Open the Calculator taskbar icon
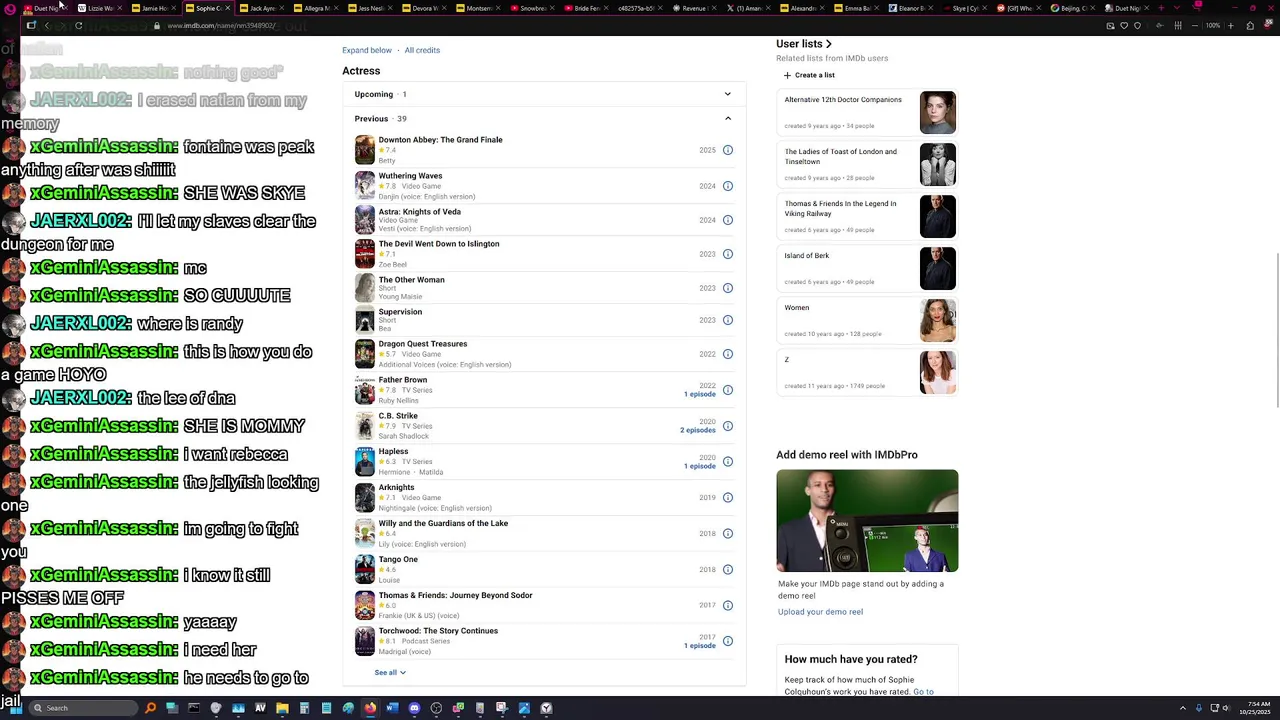This screenshot has width=1280, height=720. point(304,708)
